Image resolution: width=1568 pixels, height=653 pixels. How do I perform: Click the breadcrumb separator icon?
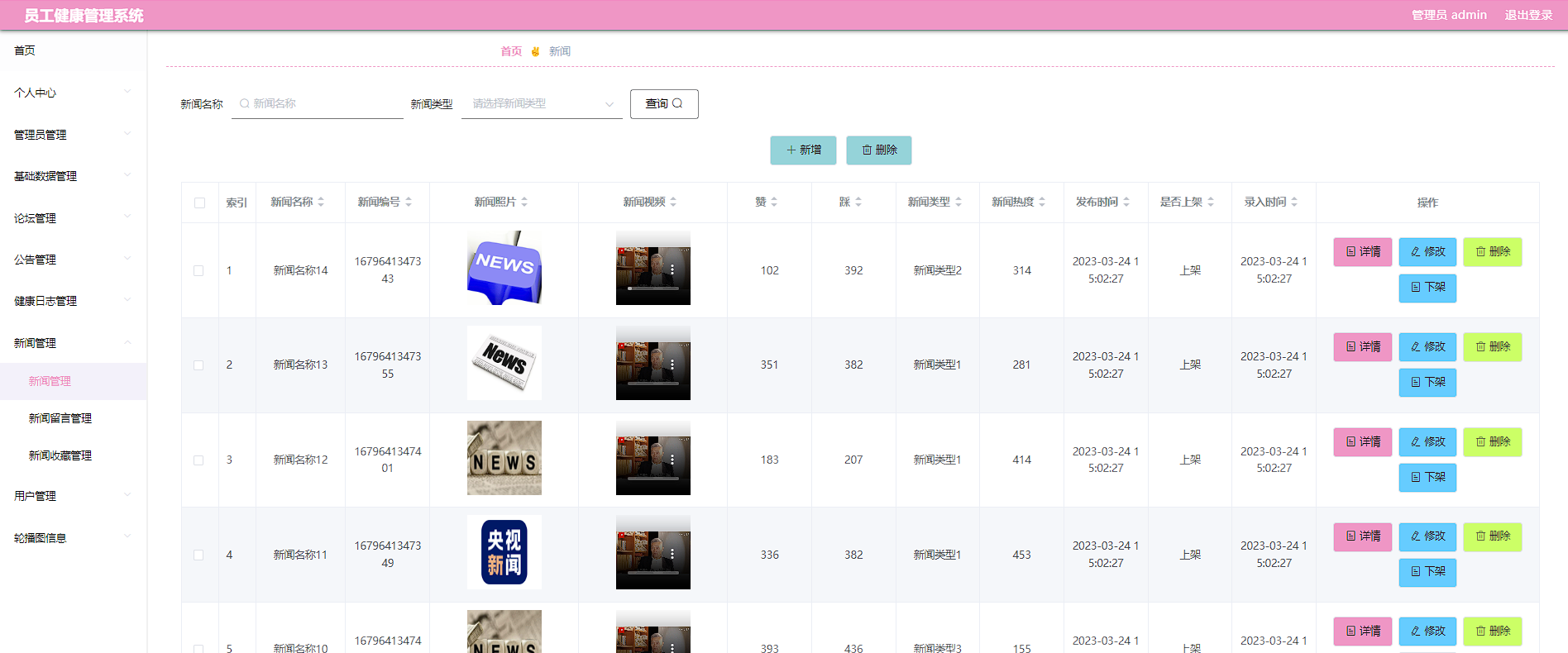(536, 51)
